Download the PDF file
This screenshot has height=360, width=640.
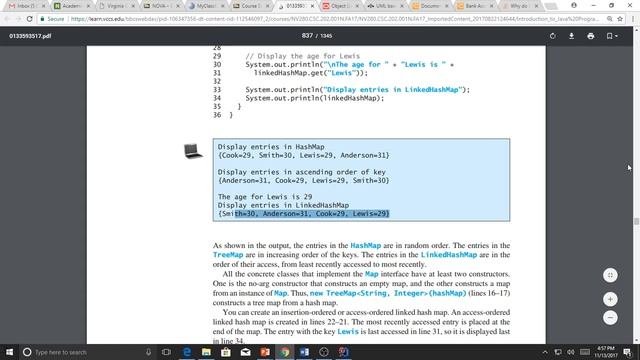click(571, 36)
